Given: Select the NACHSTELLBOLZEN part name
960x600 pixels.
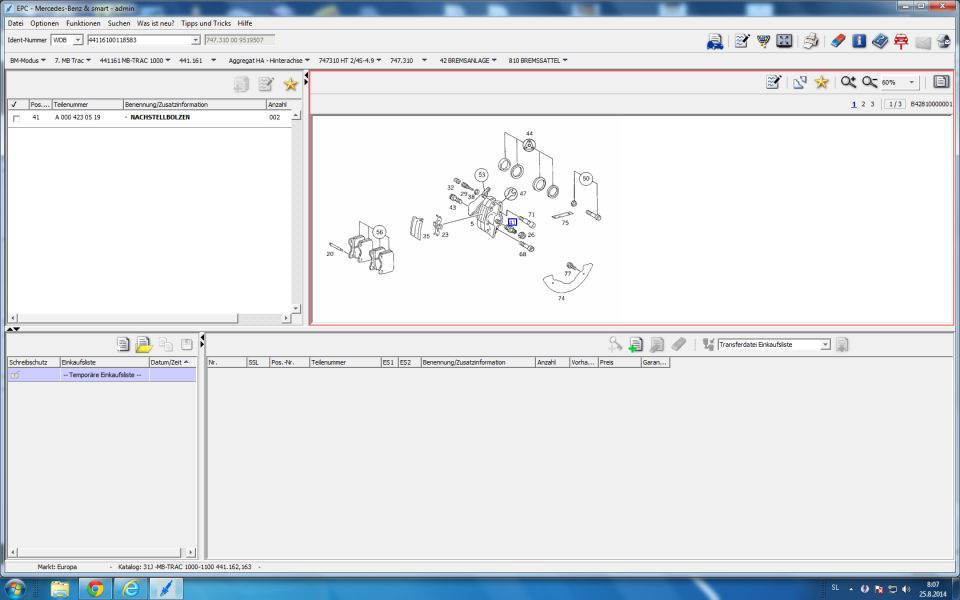Looking at the screenshot, I should (160, 118).
